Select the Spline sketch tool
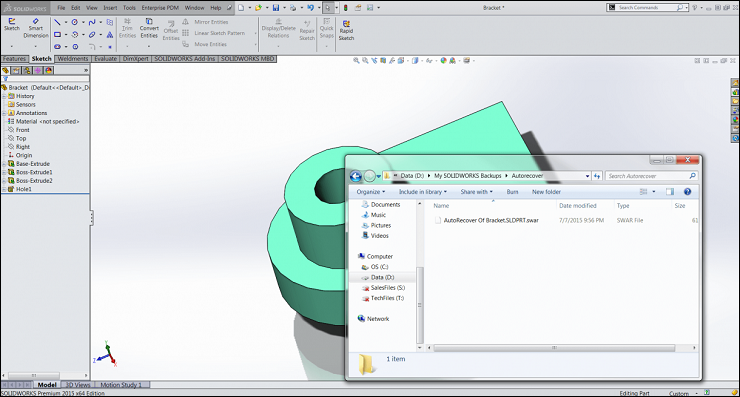The width and height of the screenshot is (740, 397). click(x=92, y=22)
